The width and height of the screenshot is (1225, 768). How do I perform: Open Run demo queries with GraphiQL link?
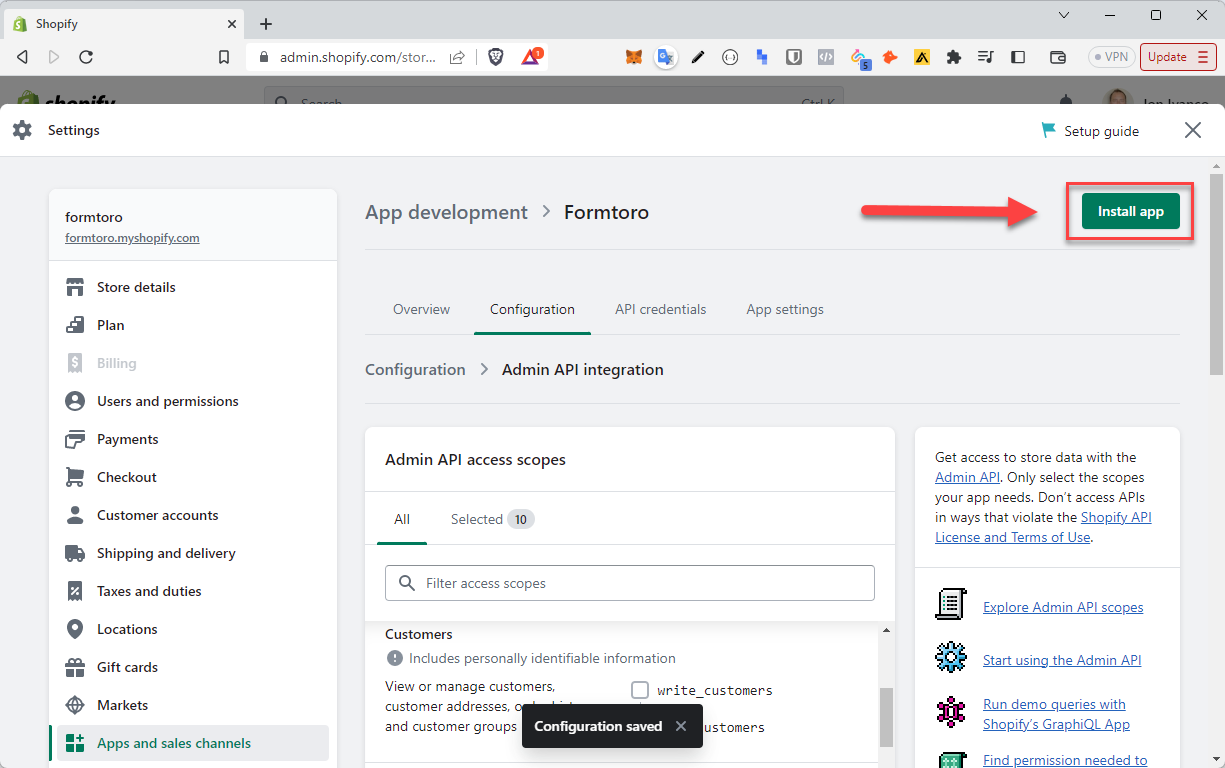[x=1056, y=714]
